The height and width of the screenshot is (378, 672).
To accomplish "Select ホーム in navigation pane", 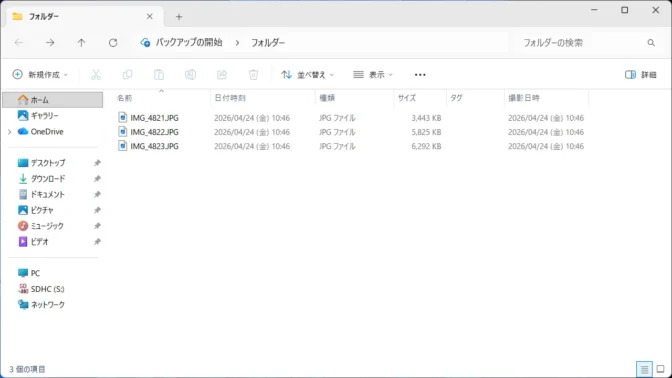I will click(53, 100).
